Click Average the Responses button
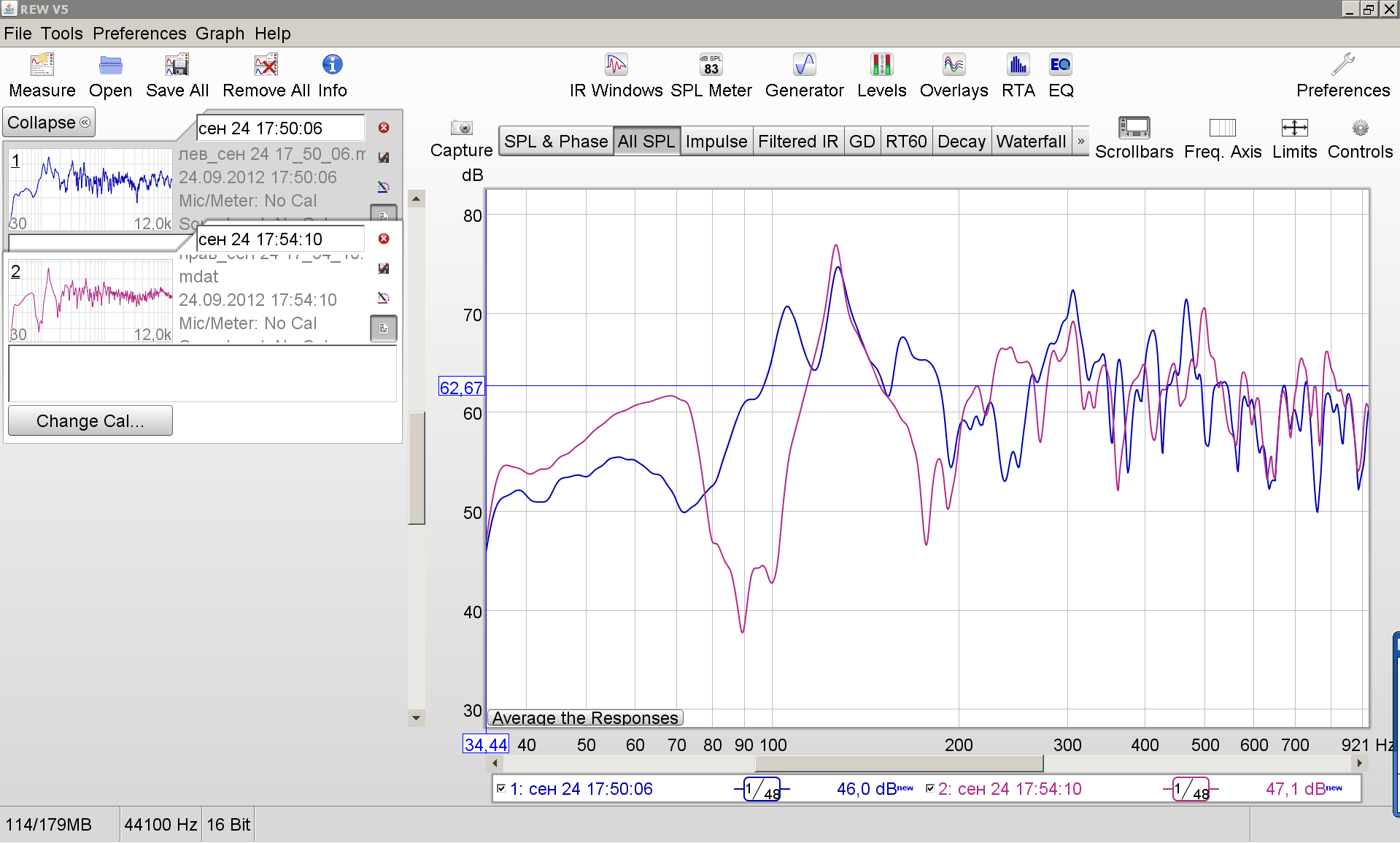1400x843 pixels. click(585, 717)
